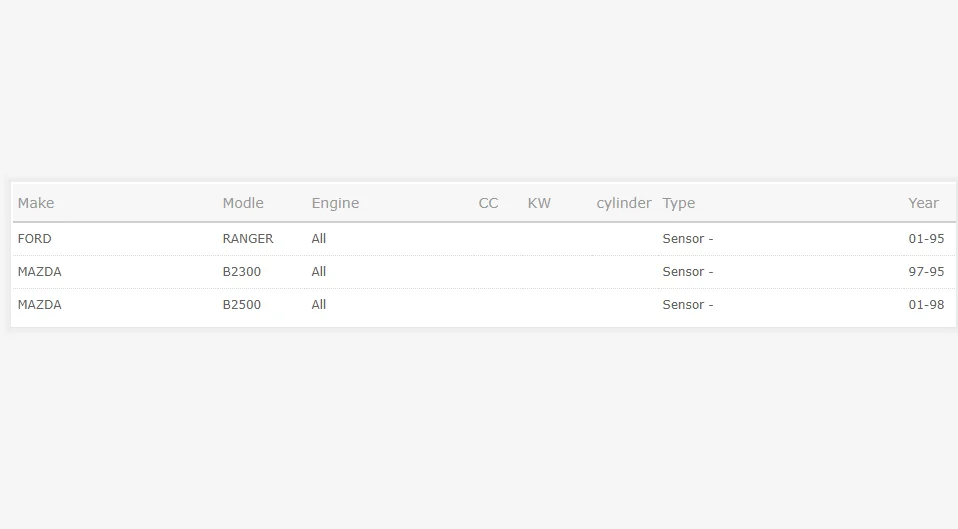This screenshot has width=958, height=529.
Task: Click the RANGER model cell
Action: [248, 239]
